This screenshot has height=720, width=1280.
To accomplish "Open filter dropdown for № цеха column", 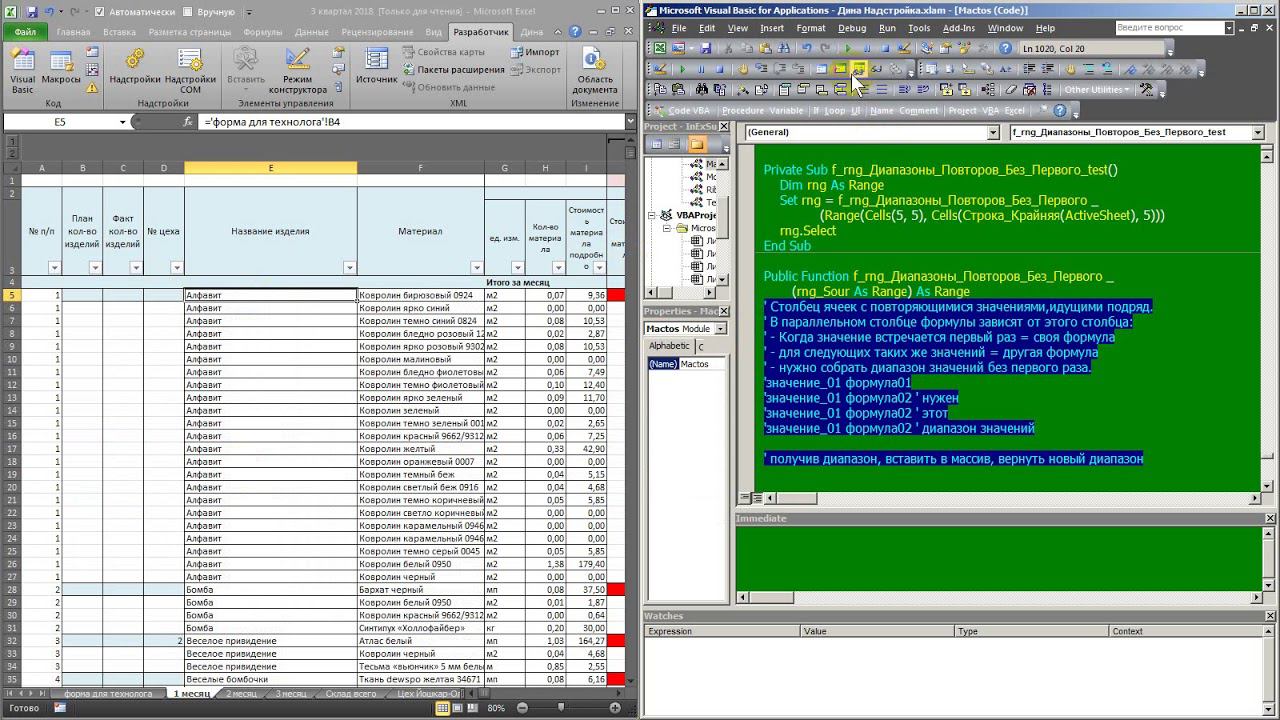I will click(x=177, y=267).
